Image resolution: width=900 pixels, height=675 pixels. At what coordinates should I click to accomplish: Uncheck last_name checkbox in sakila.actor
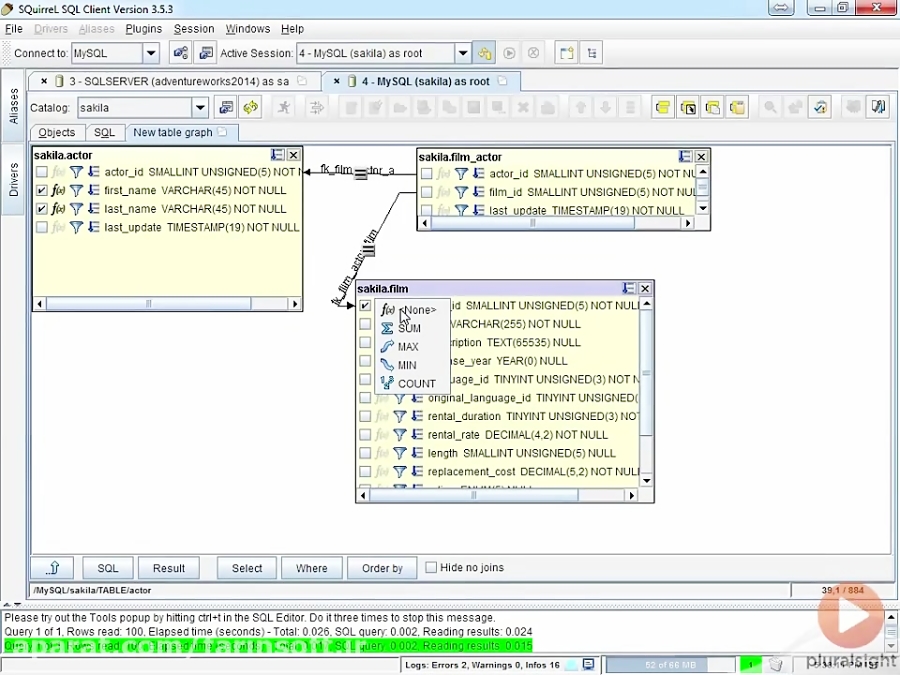(41, 209)
